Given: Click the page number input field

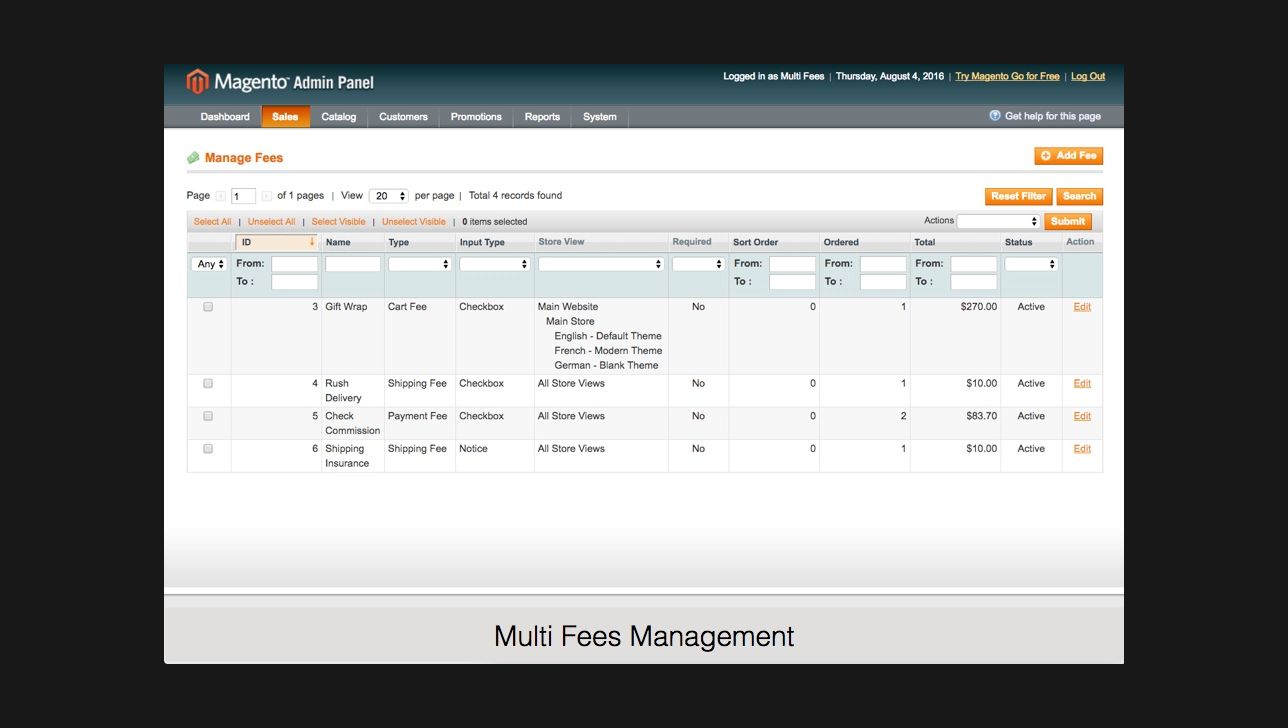Looking at the screenshot, I should [243, 196].
